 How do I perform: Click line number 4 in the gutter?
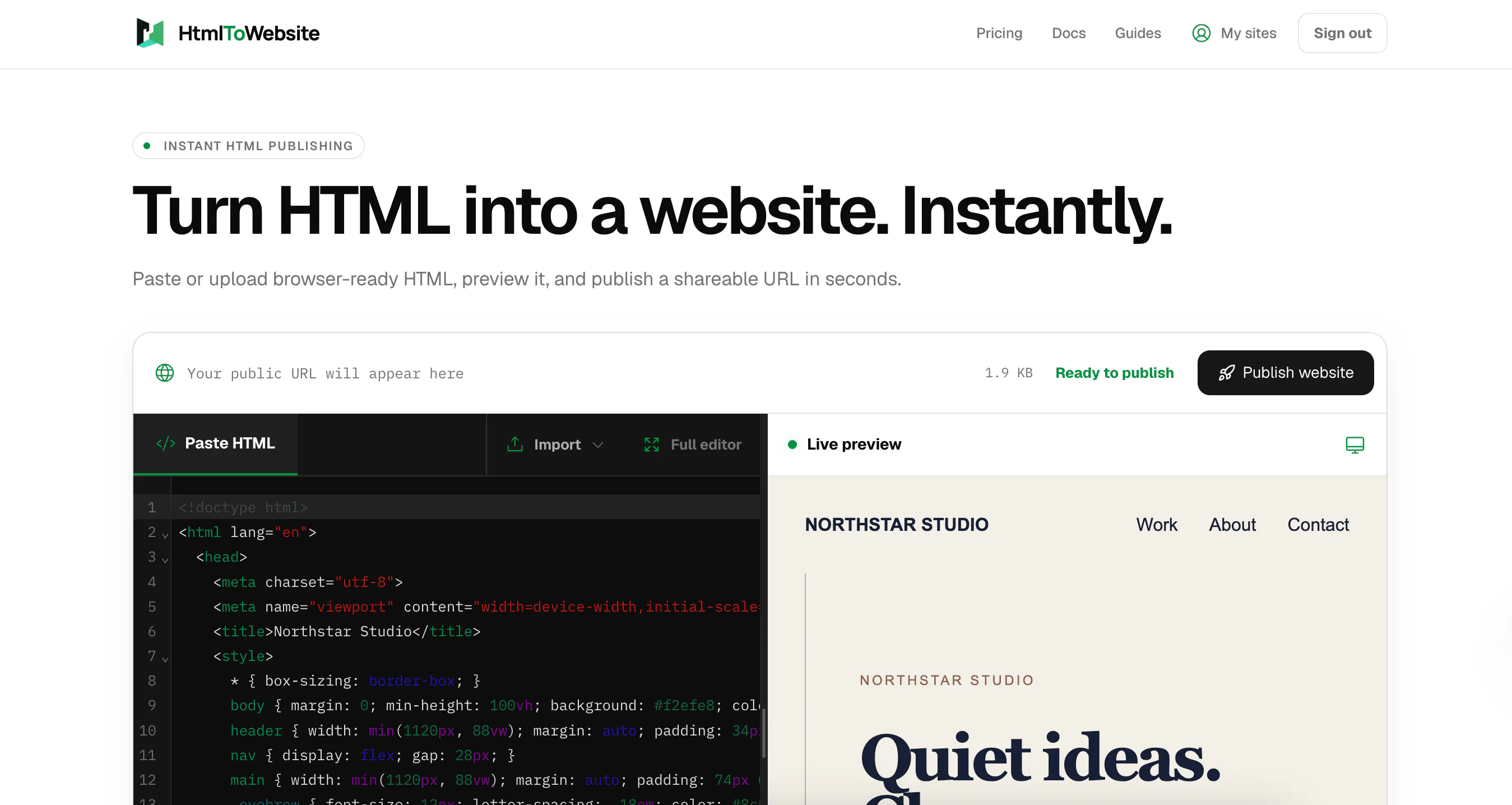pyautogui.click(x=151, y=582)
